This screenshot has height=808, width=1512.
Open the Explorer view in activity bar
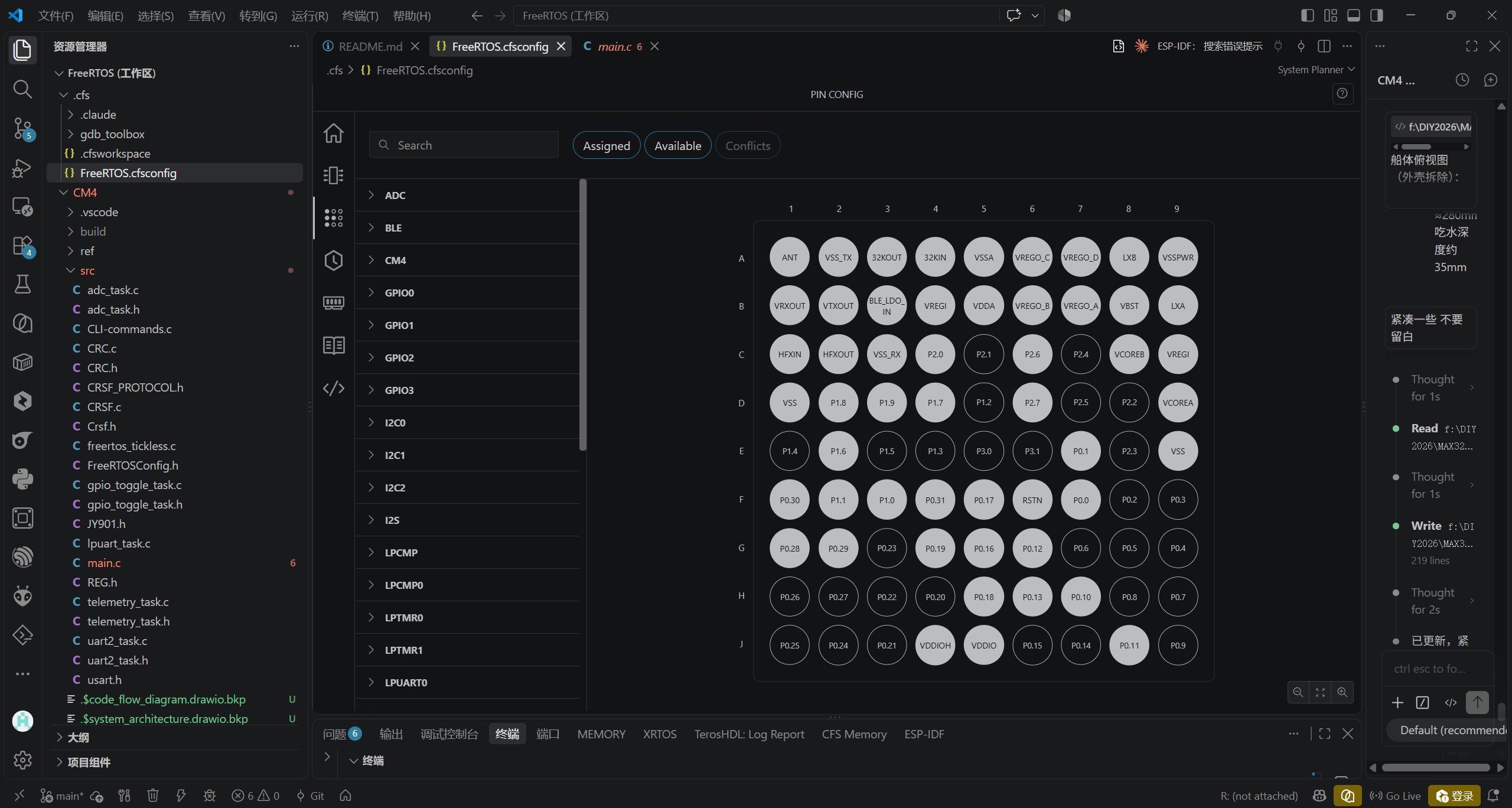point(22,50)
